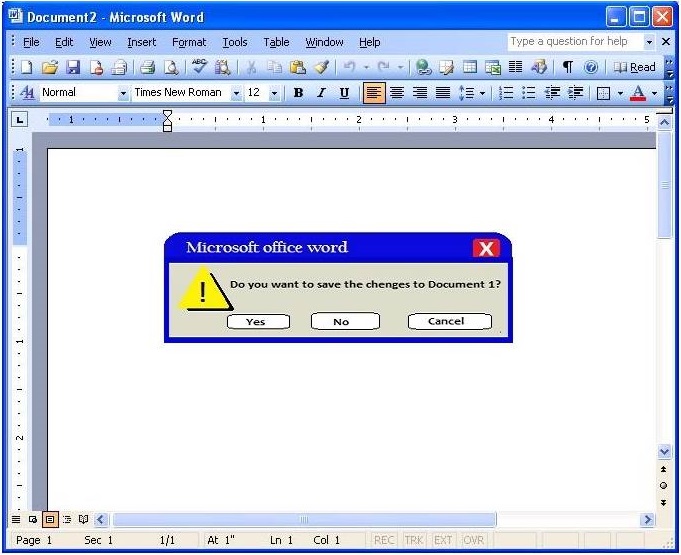Click Increase Indent icon
This screenshot has width=681, height=555.
coord(576,92)
